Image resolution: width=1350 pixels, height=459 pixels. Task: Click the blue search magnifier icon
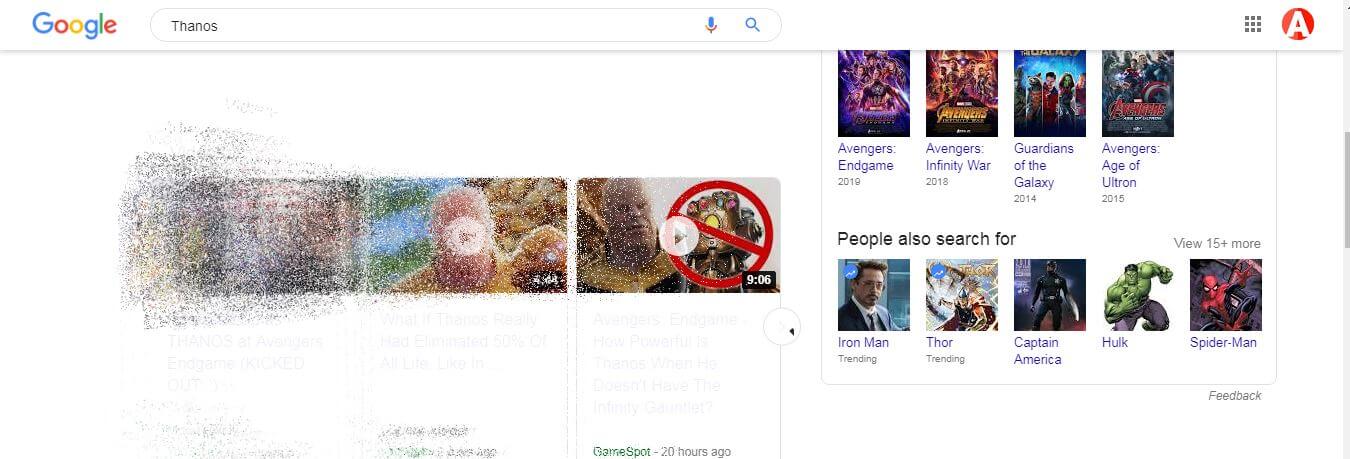753,25
